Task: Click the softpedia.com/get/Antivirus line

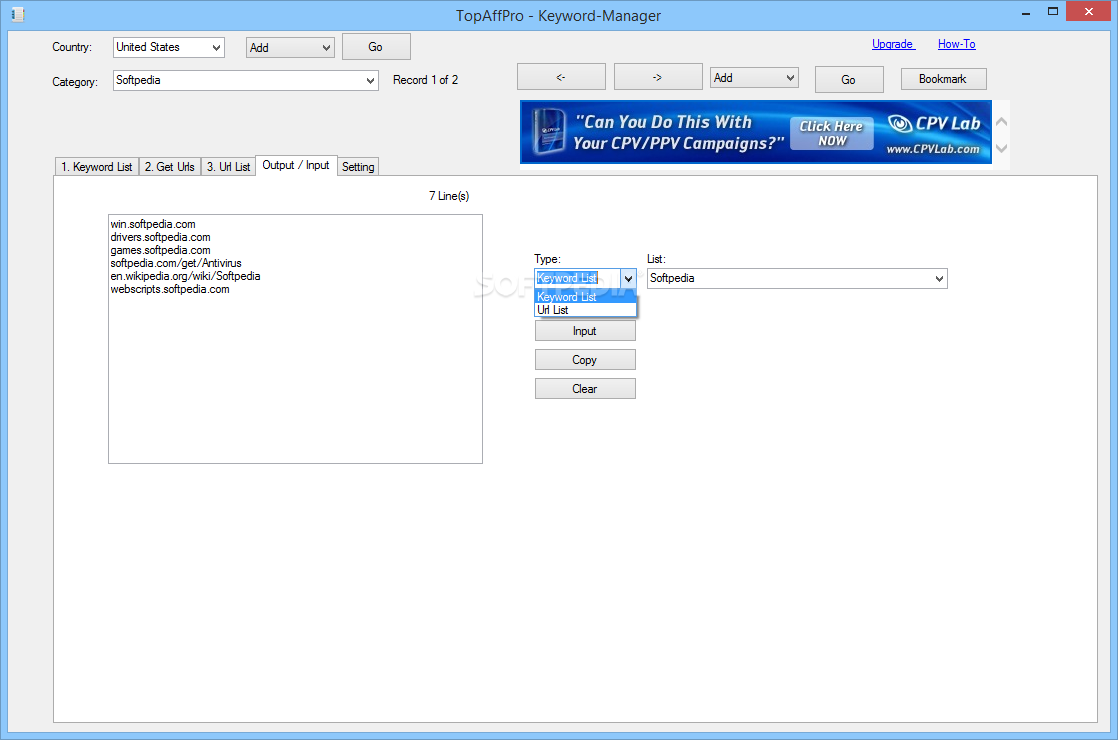Action: [176, 263]
